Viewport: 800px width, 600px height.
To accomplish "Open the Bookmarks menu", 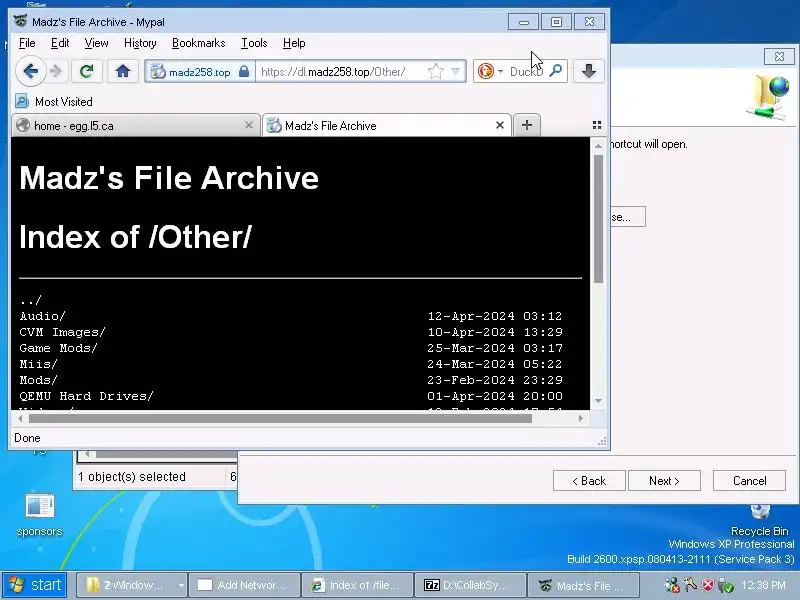I will 198,43.
